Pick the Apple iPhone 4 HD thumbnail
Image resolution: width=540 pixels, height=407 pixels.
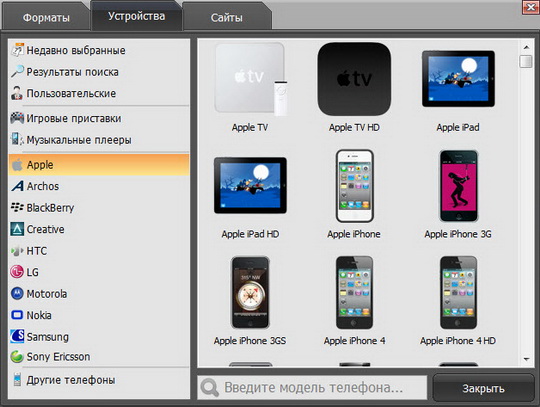coord(458,292)
